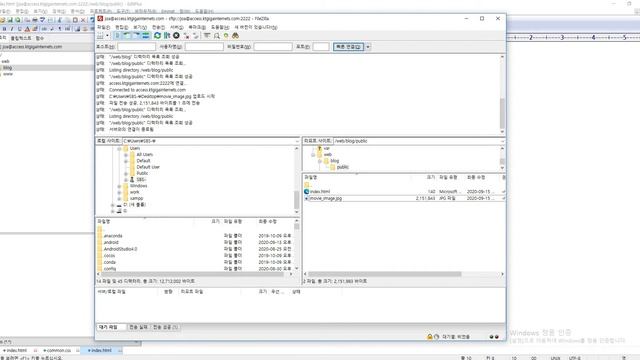Toggle local directory tree display
The image size is (640, 360).
(127, 36)
